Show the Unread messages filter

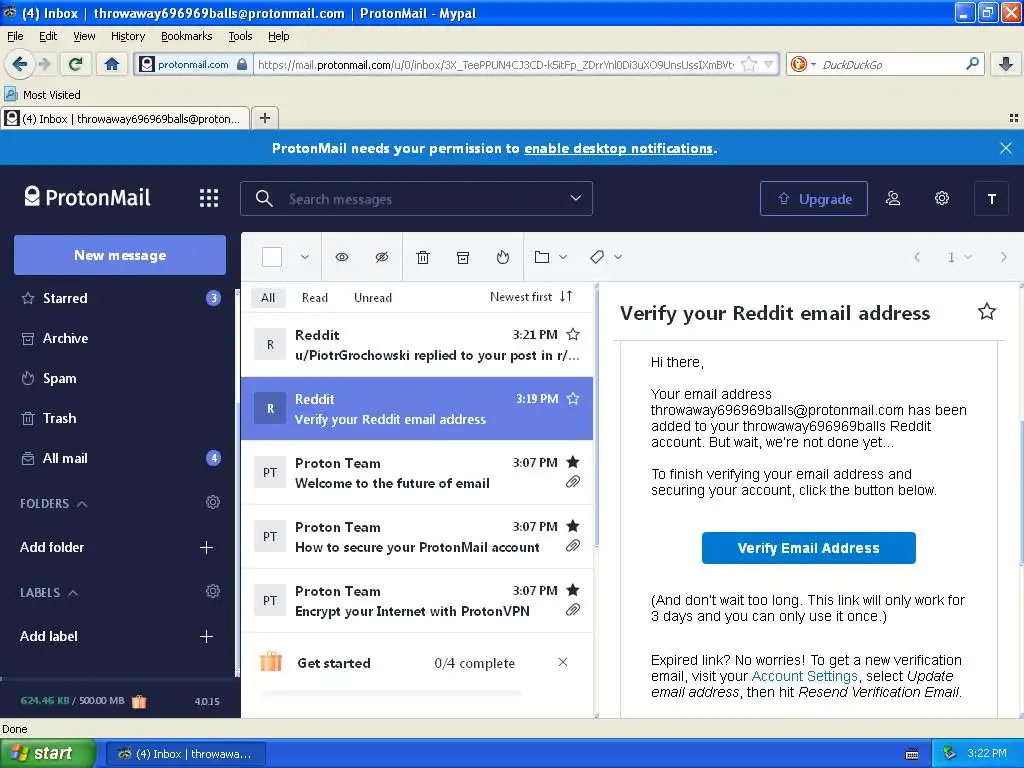[x=373, y=297]
